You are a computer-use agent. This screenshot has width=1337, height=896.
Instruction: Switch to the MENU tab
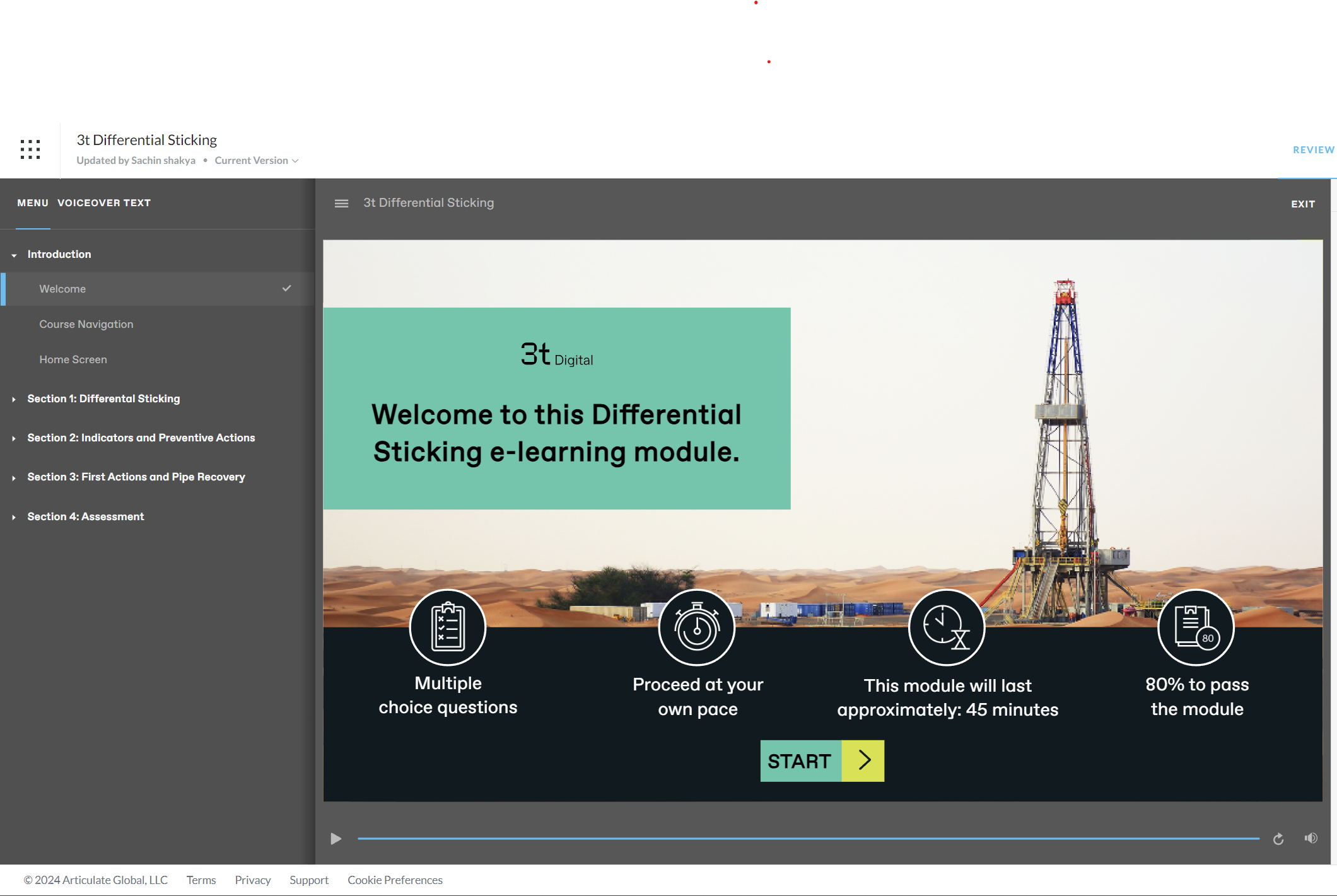coord(33,203)
